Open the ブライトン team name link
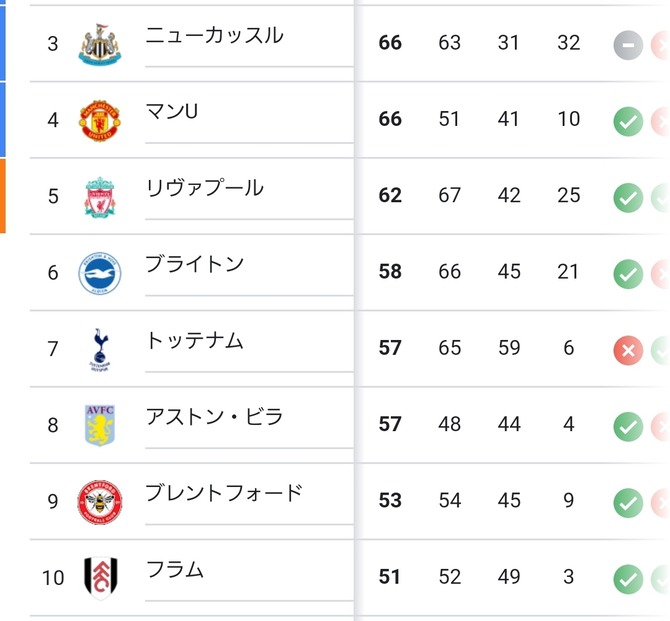This screenshot has height=621, width=670. click(x=194, y=264)
